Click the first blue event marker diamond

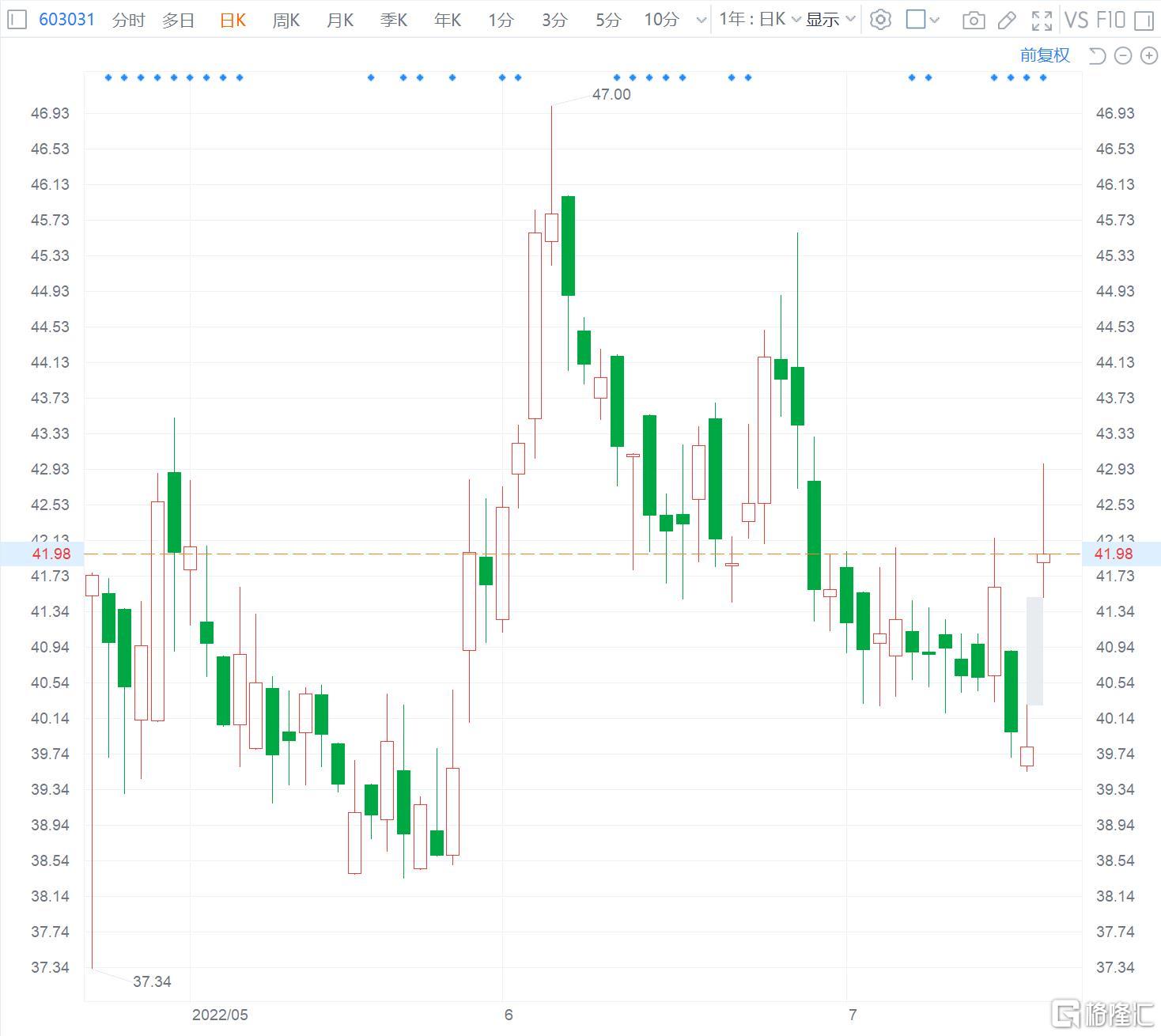click(108, 78)
